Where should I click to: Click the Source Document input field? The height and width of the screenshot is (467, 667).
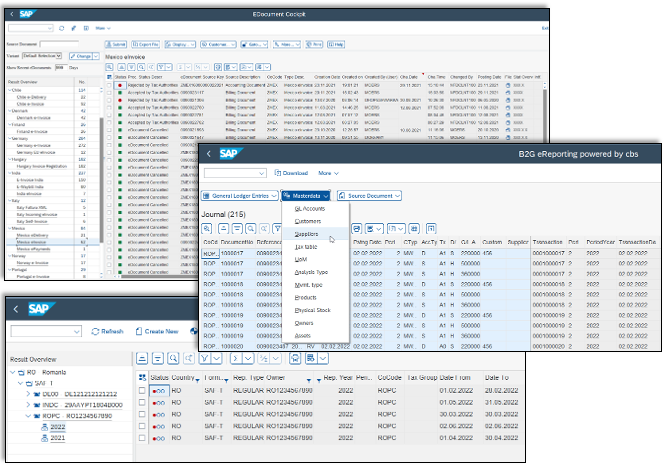point(59,44)
